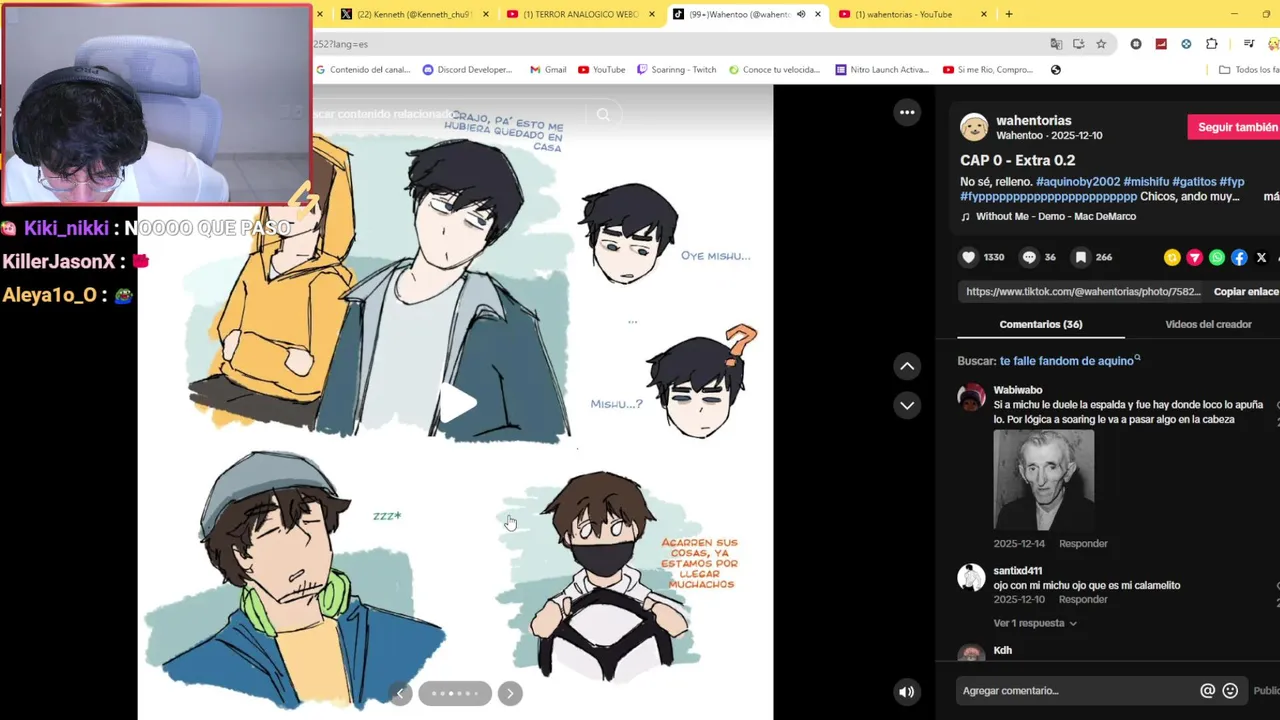Show previous slide with left arrow
This screenshot has height=720, width=1280.
(400, 693)
